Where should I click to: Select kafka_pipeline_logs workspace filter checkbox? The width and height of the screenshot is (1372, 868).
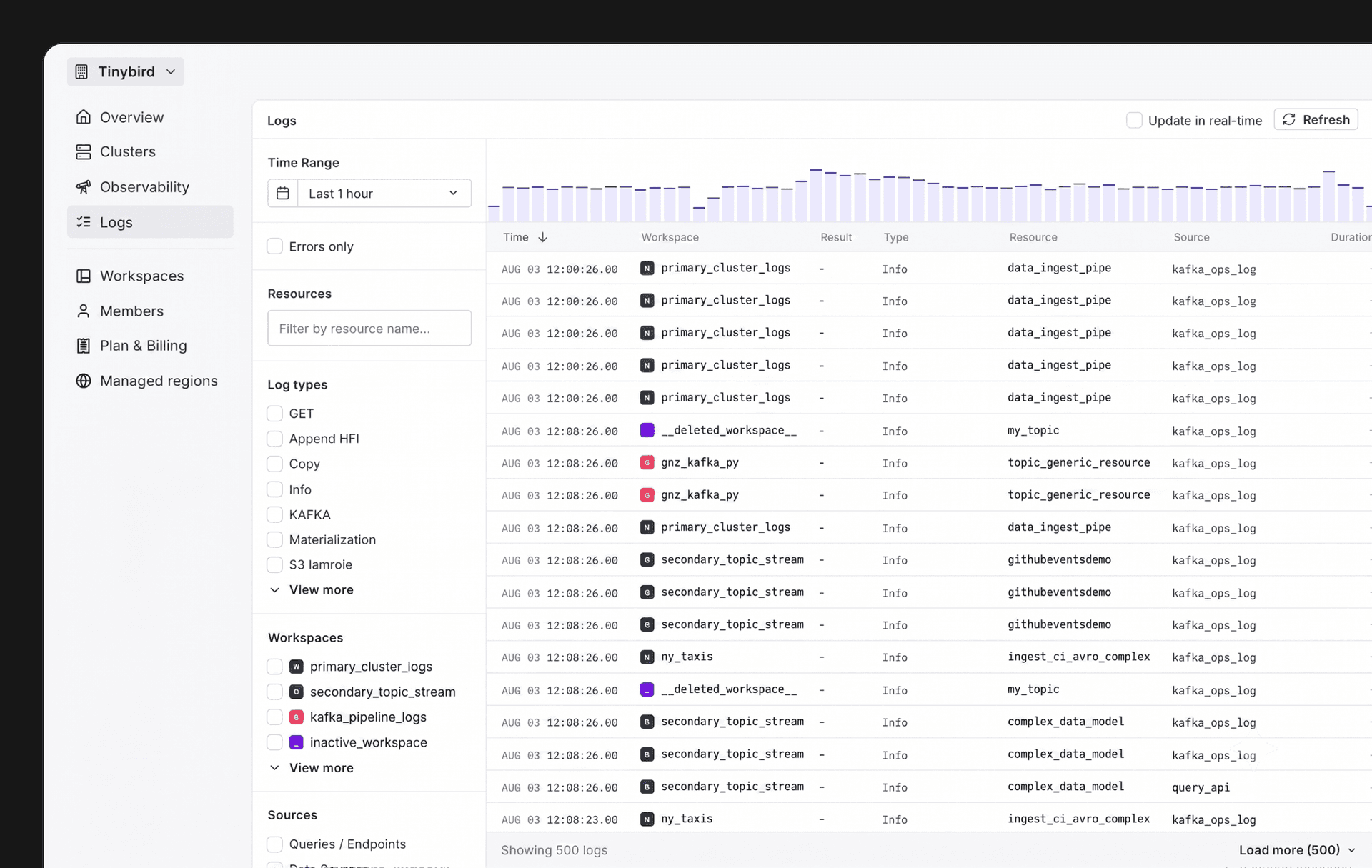tap(274, 717)
